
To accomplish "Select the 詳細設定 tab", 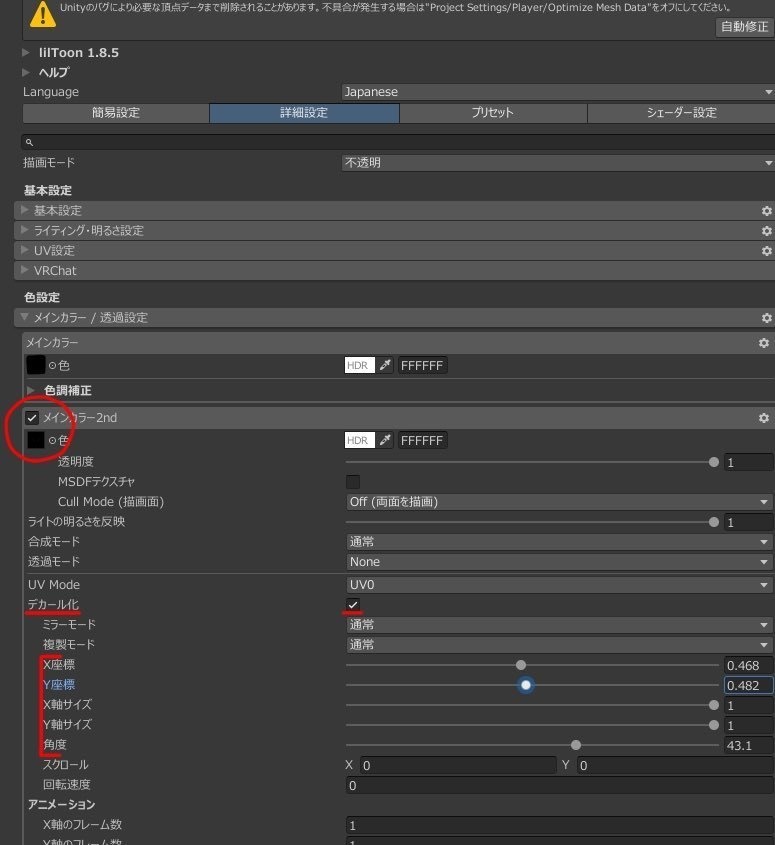I will click(x=304, y=113).
